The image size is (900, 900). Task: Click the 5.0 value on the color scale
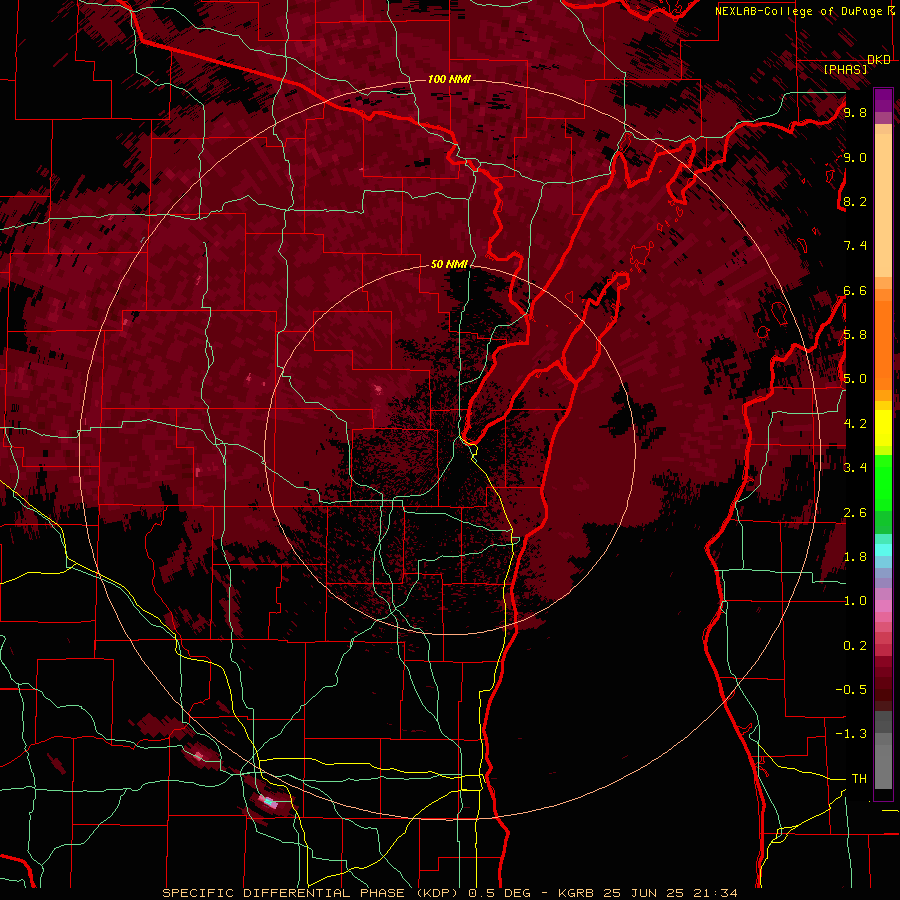point(855,379)
